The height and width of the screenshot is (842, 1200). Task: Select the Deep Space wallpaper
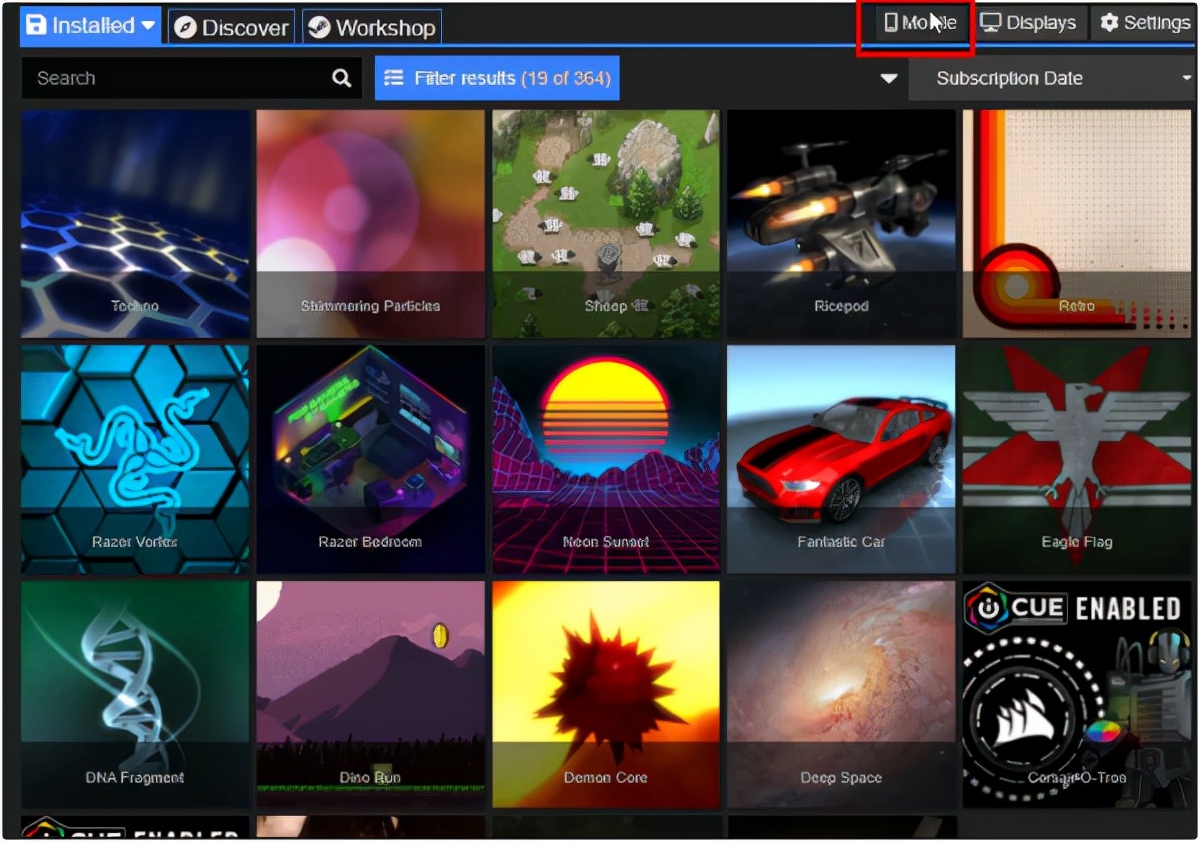[841, 695]
